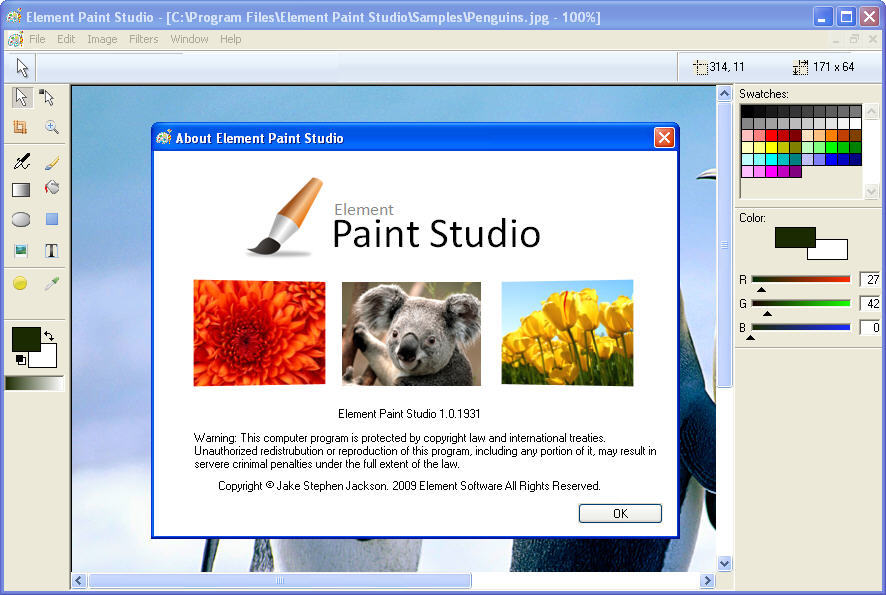Open the Image menu

(x=102, y=39)
